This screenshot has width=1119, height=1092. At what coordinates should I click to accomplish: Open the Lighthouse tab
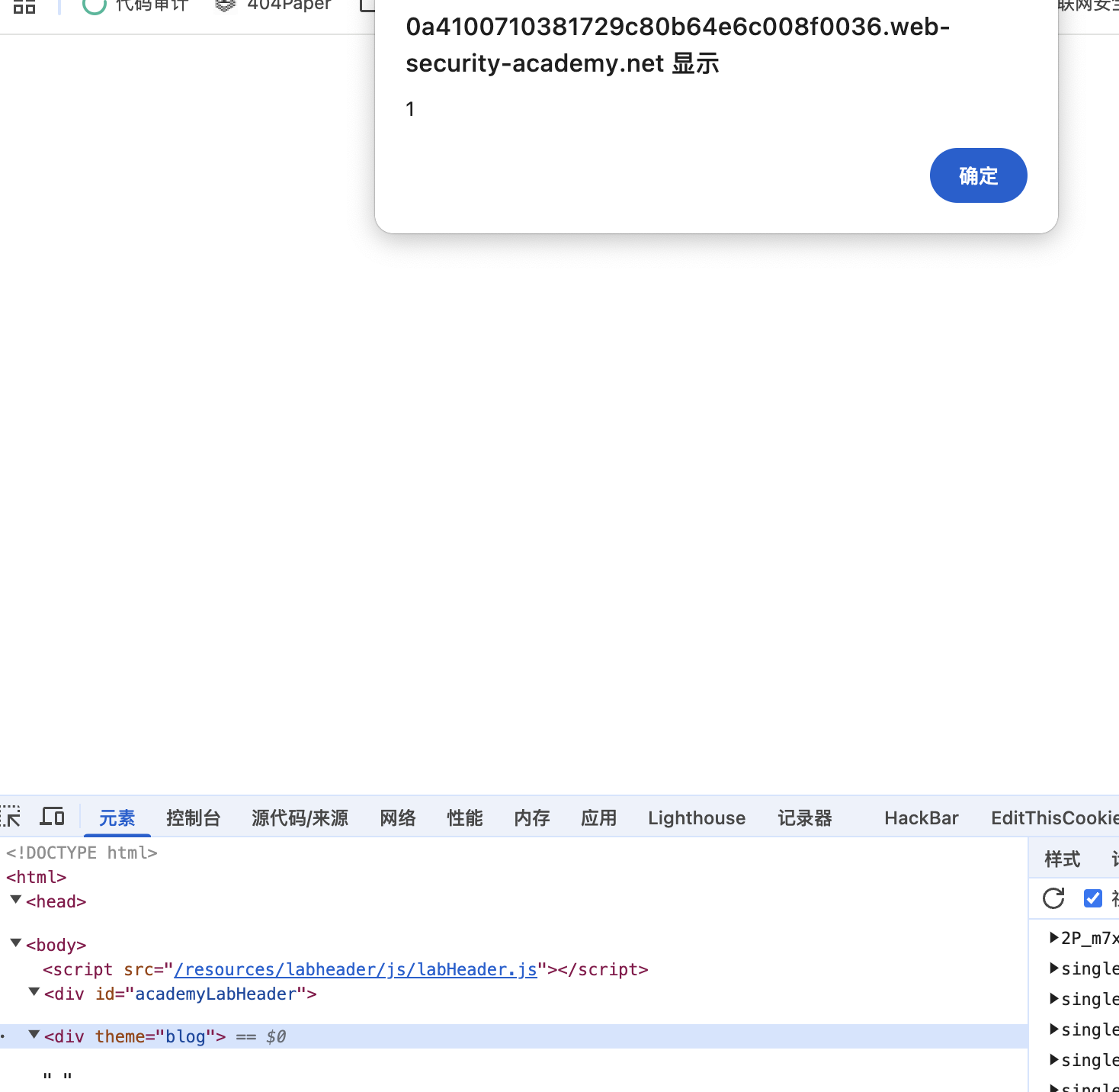coord(696,817)
